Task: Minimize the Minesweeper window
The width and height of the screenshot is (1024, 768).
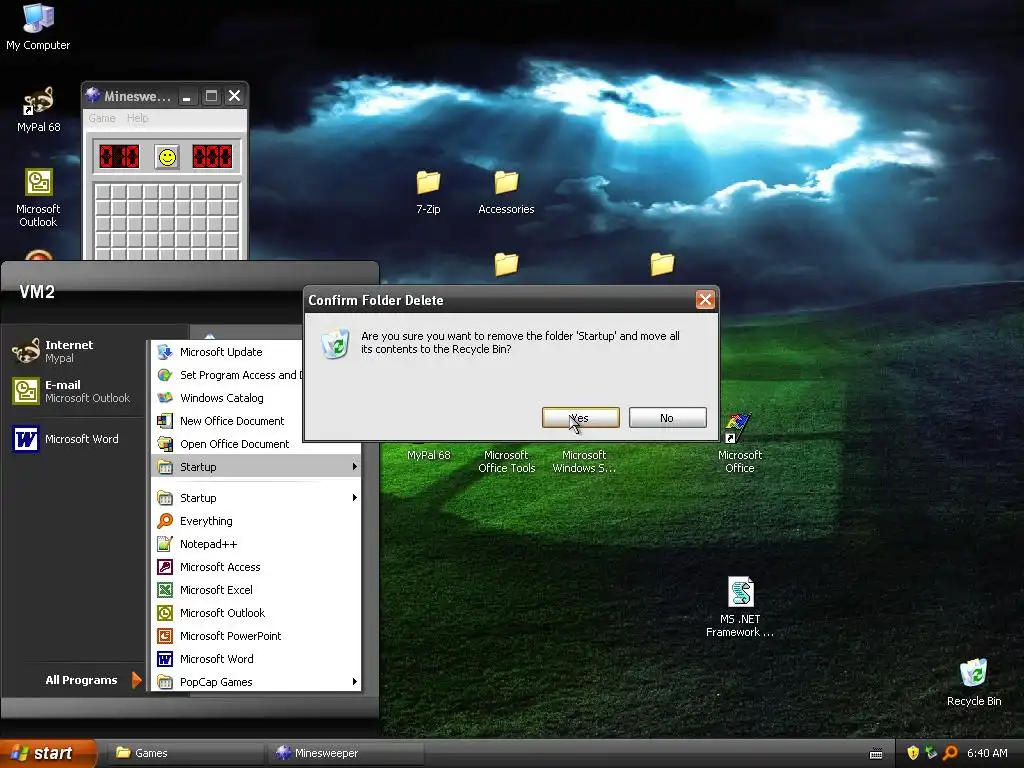Action: 187,97
